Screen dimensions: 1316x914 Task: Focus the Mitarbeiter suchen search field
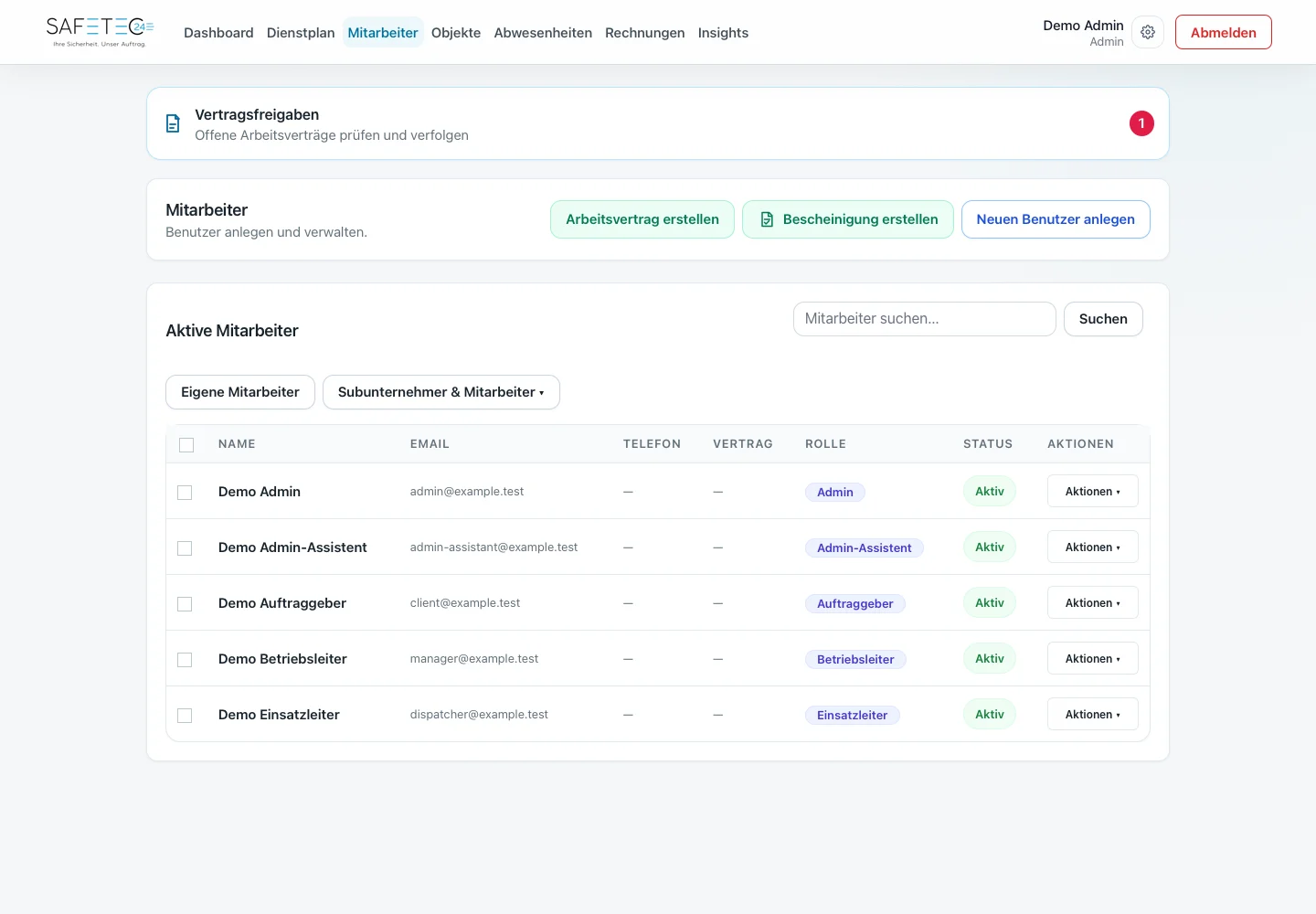tap(925, 319)
